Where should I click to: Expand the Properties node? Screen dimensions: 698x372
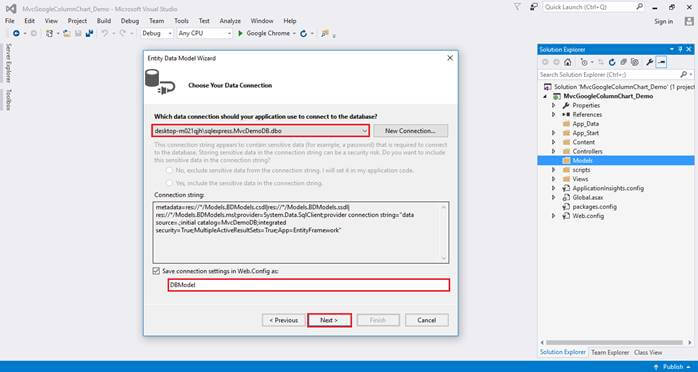click(554, 105)
